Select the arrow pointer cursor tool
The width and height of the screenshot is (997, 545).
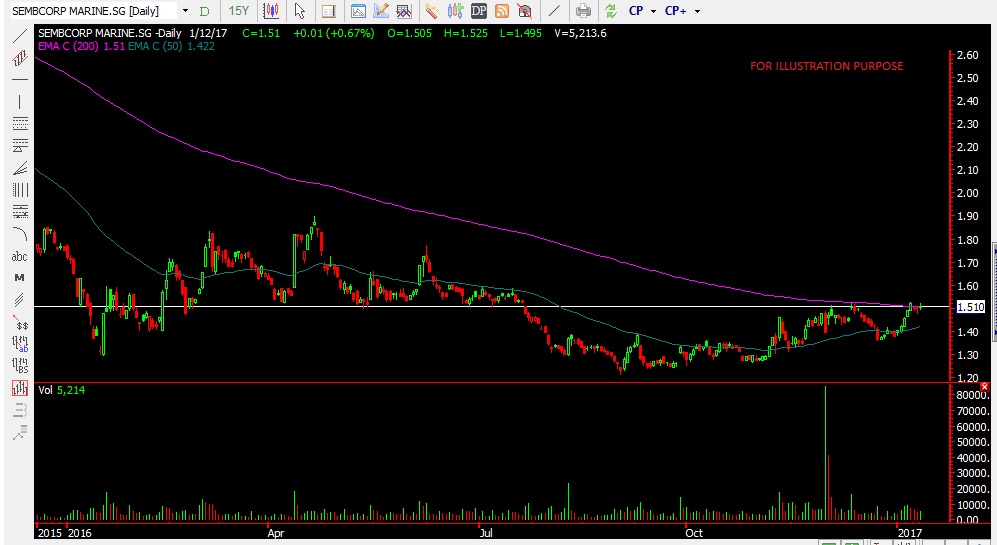pyautogui.click(x=300, y=11)
